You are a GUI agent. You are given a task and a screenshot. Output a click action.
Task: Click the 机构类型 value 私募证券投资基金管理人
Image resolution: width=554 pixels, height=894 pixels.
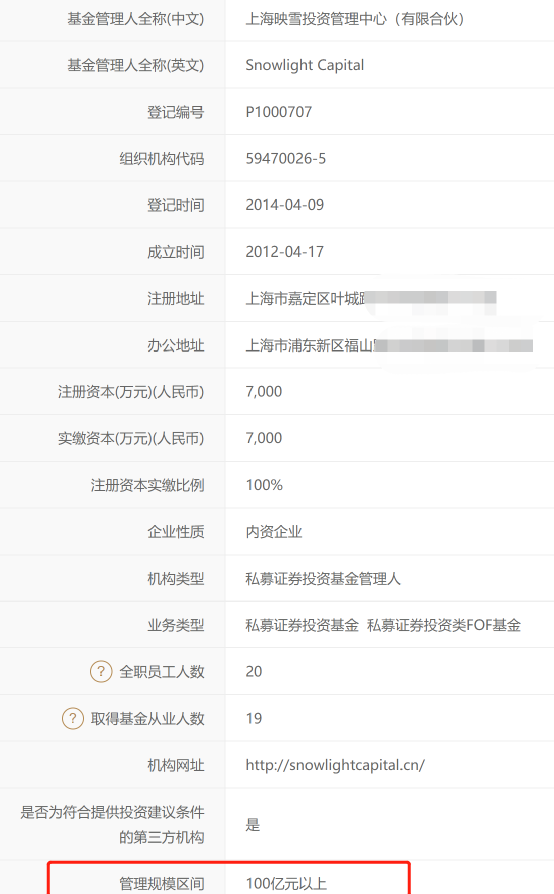click(x=323, y=579)
